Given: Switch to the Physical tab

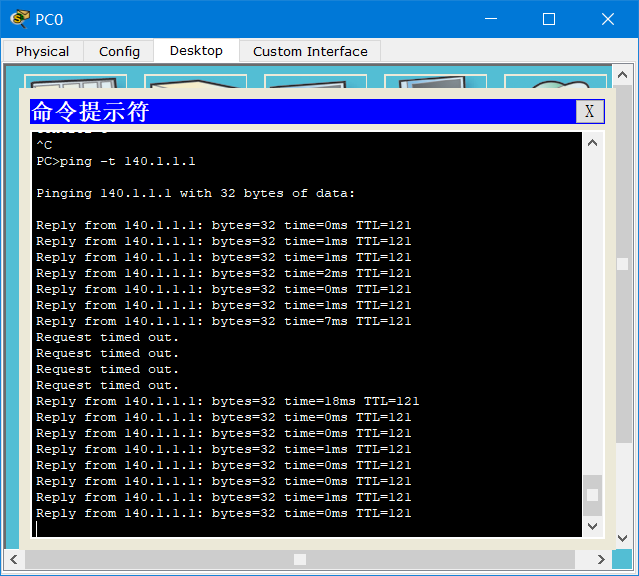Looking at the screenshot, I should click(x=42, y=51).
